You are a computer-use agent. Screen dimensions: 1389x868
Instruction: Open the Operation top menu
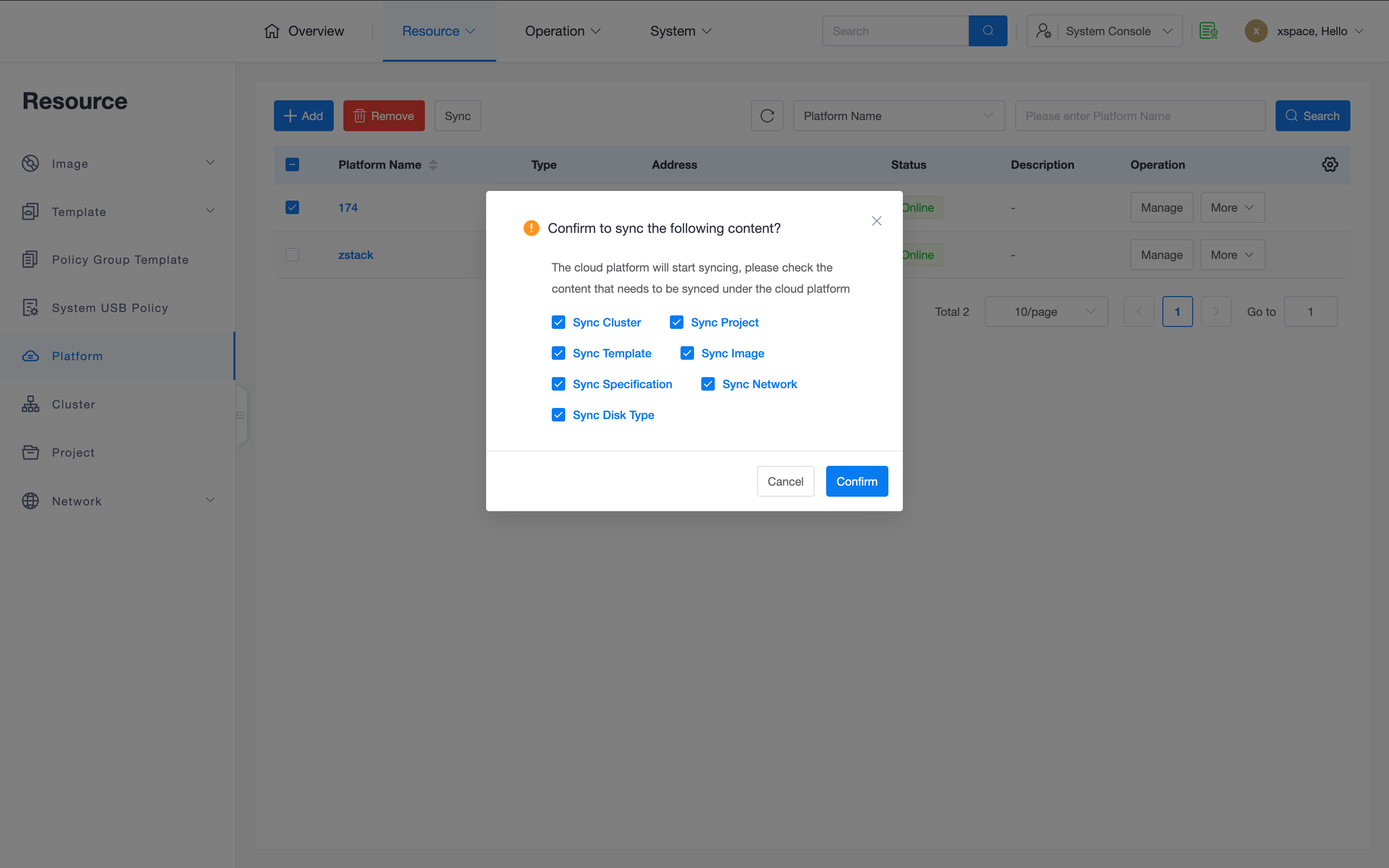pos(562,31)
